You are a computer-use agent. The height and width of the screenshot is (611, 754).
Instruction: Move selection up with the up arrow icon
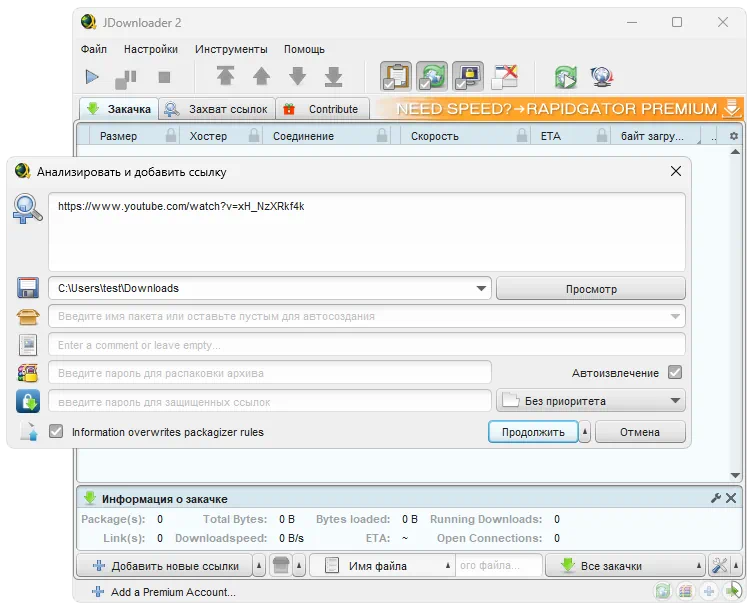262,76
